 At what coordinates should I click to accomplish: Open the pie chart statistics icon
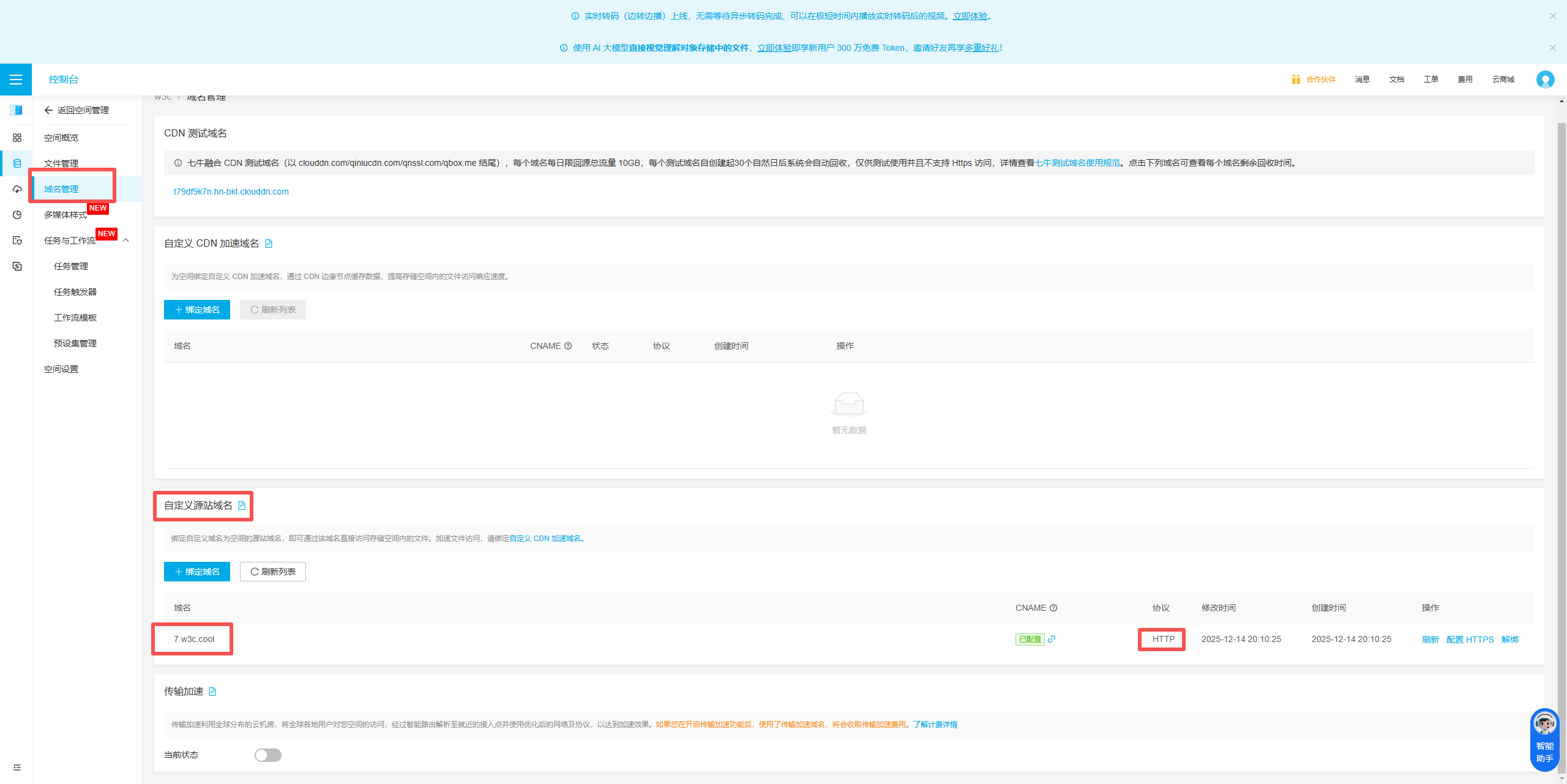(17, 215)
